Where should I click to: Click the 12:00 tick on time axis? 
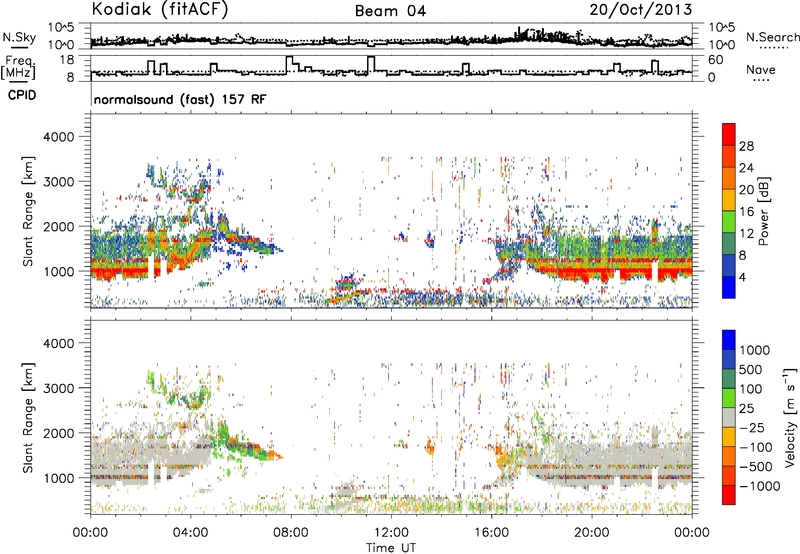click(x=391, y=533)
